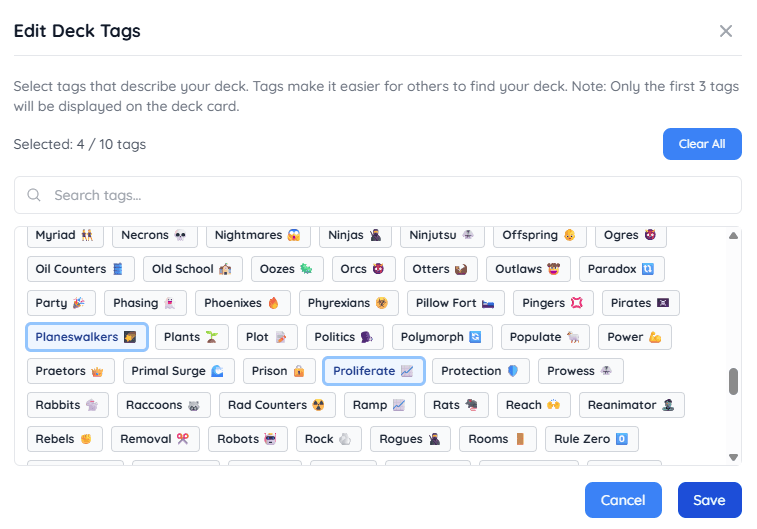This screenshot has width=757, height=529.
Task: Click the search magnifier icon
Action: (x=34, y=195)
